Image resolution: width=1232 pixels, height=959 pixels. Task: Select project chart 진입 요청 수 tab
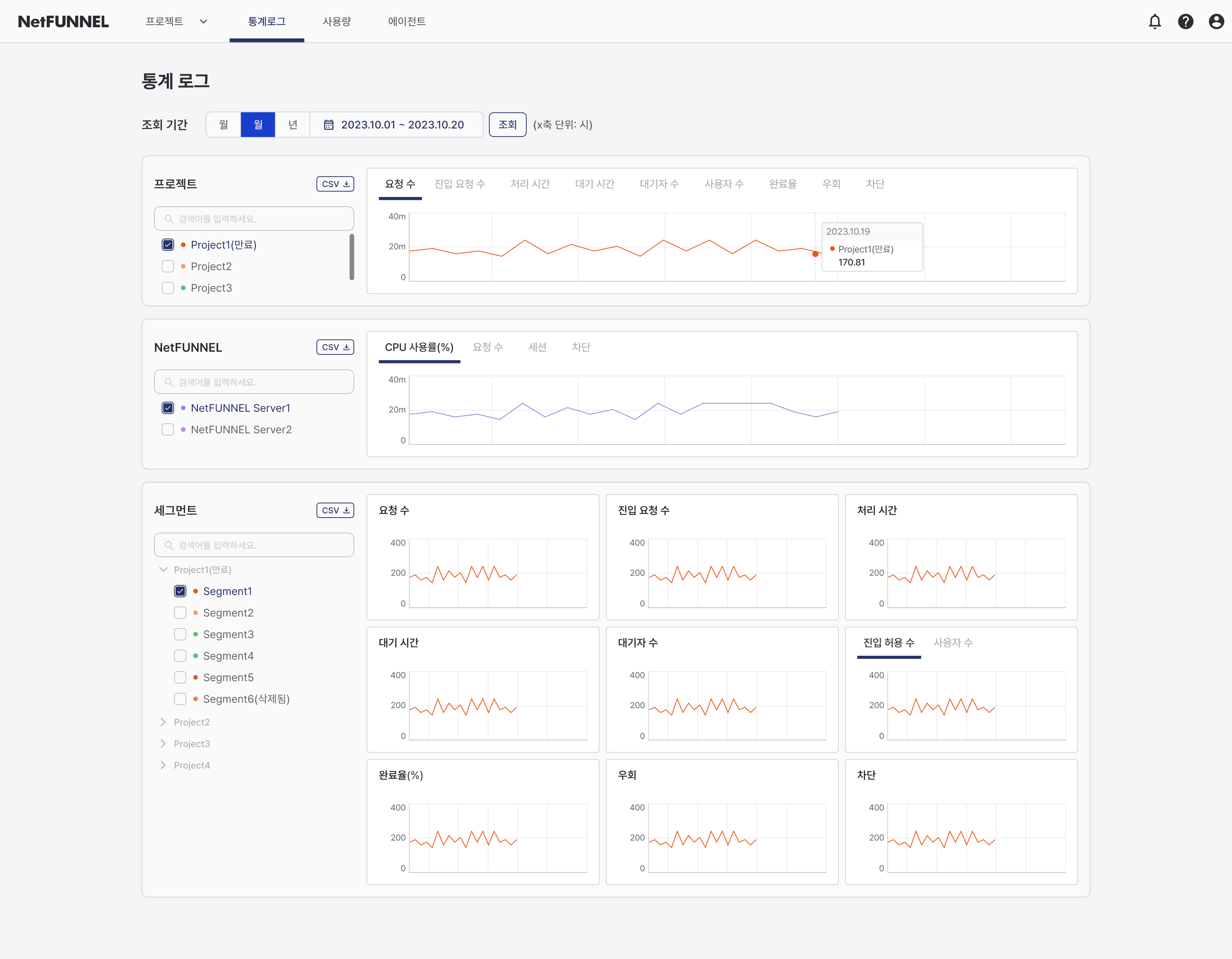click(460, 184)
